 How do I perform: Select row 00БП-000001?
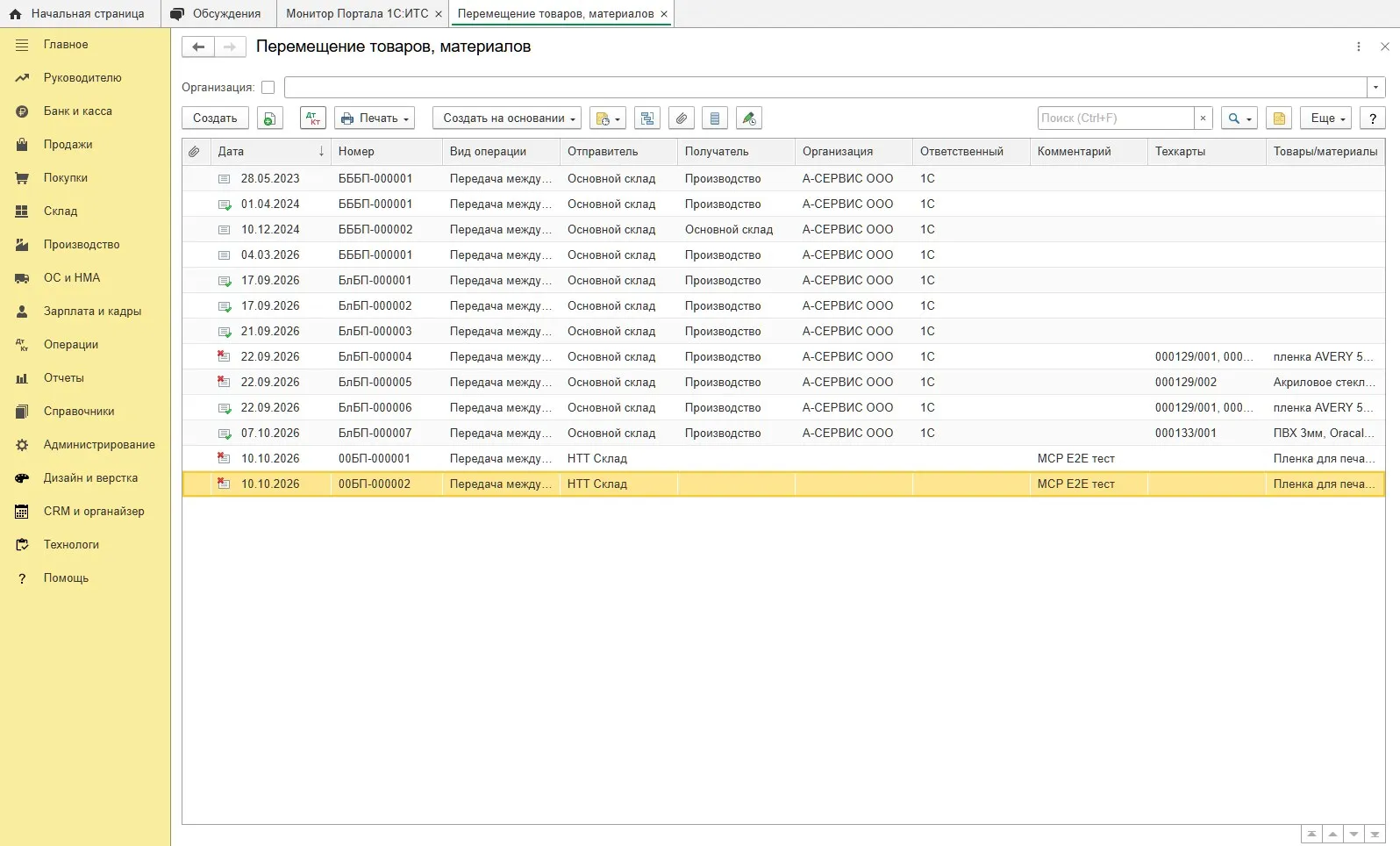click(783, 459)
